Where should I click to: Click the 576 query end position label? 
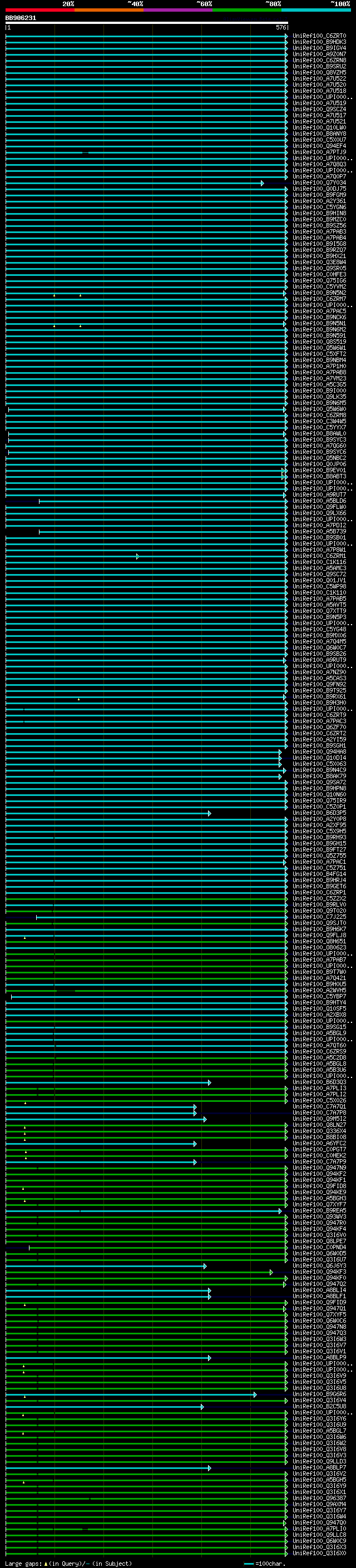coord(280,27)
